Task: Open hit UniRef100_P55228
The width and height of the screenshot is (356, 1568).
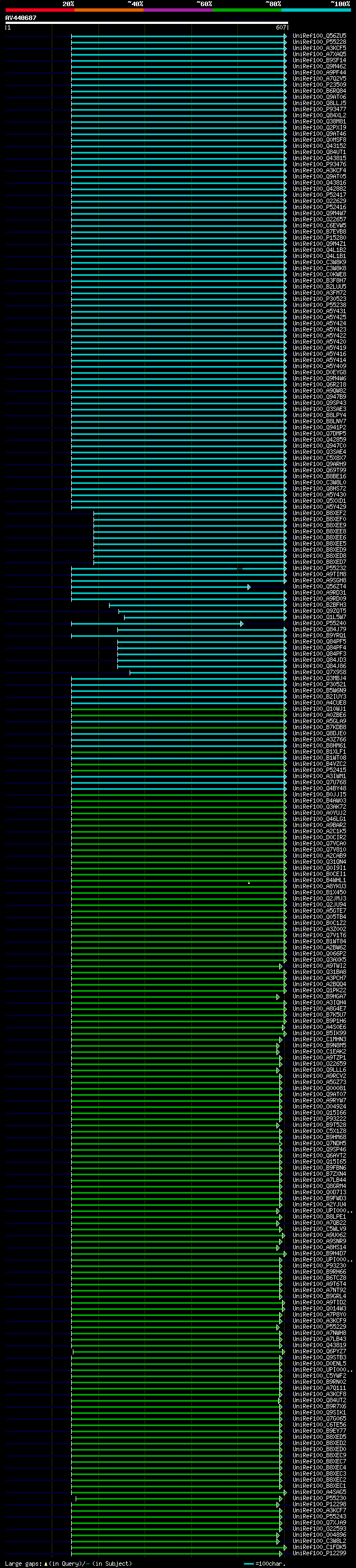Action: tap(319, 42)
